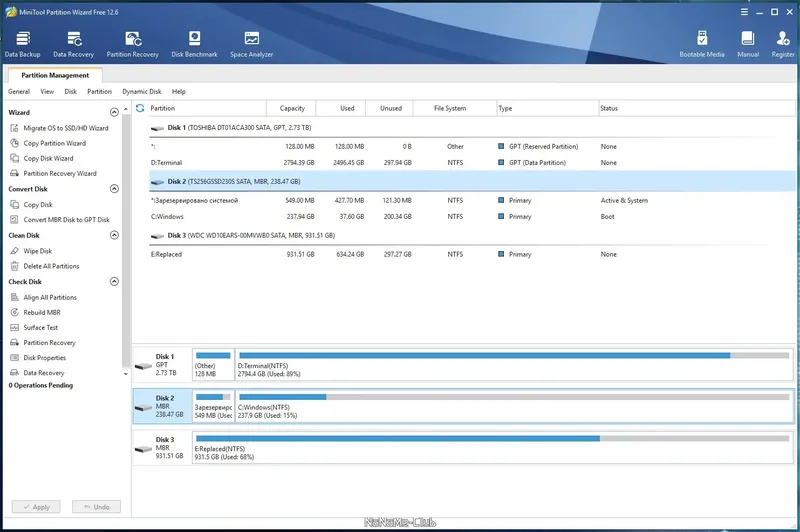Open the Manual

(x=747, y=42)
